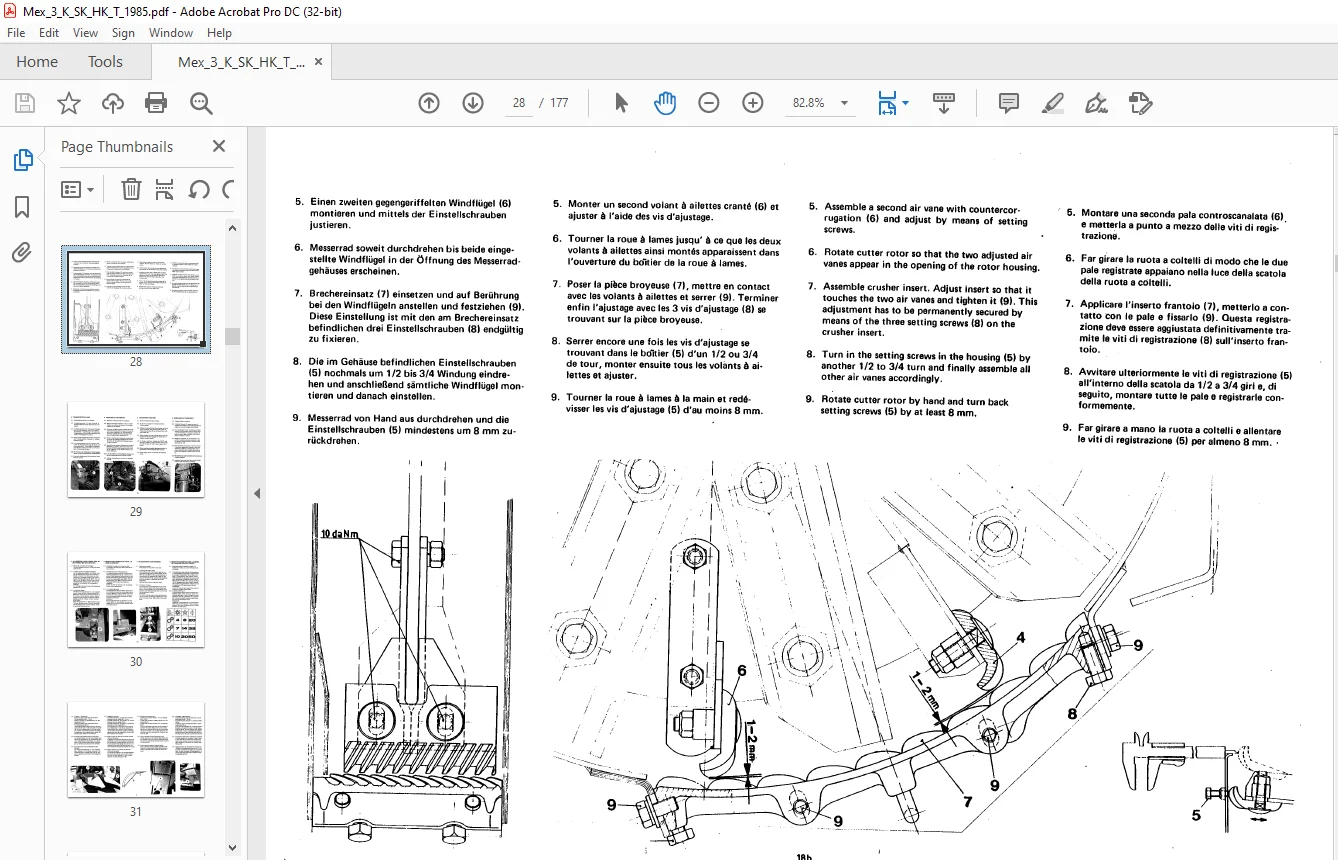Screen dimensions: 1338x860
Task: Upload the file to cloud storage
Action: [x=113, y=103]
